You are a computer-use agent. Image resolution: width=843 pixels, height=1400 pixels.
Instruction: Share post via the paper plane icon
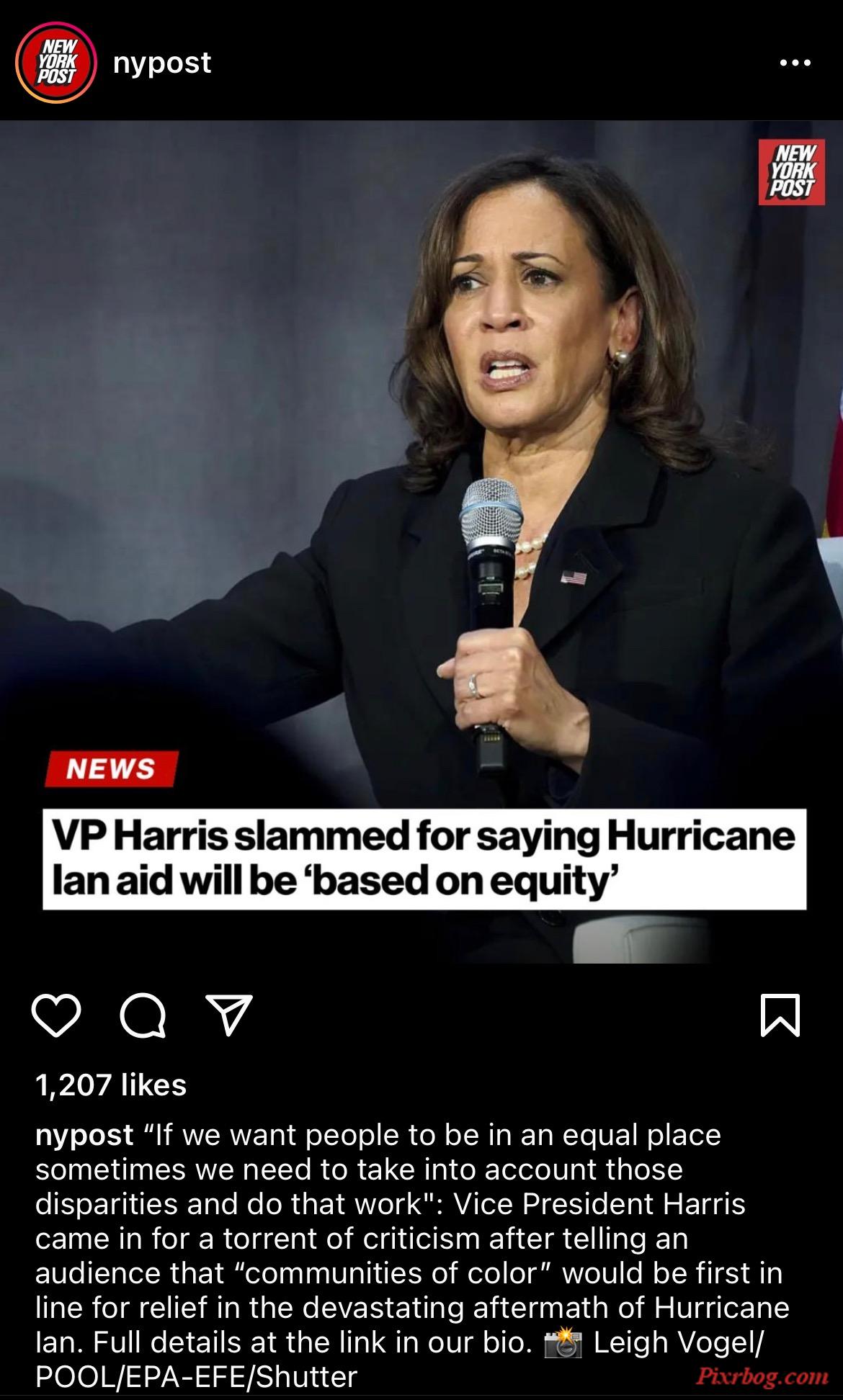click(x=229, y=1015)
